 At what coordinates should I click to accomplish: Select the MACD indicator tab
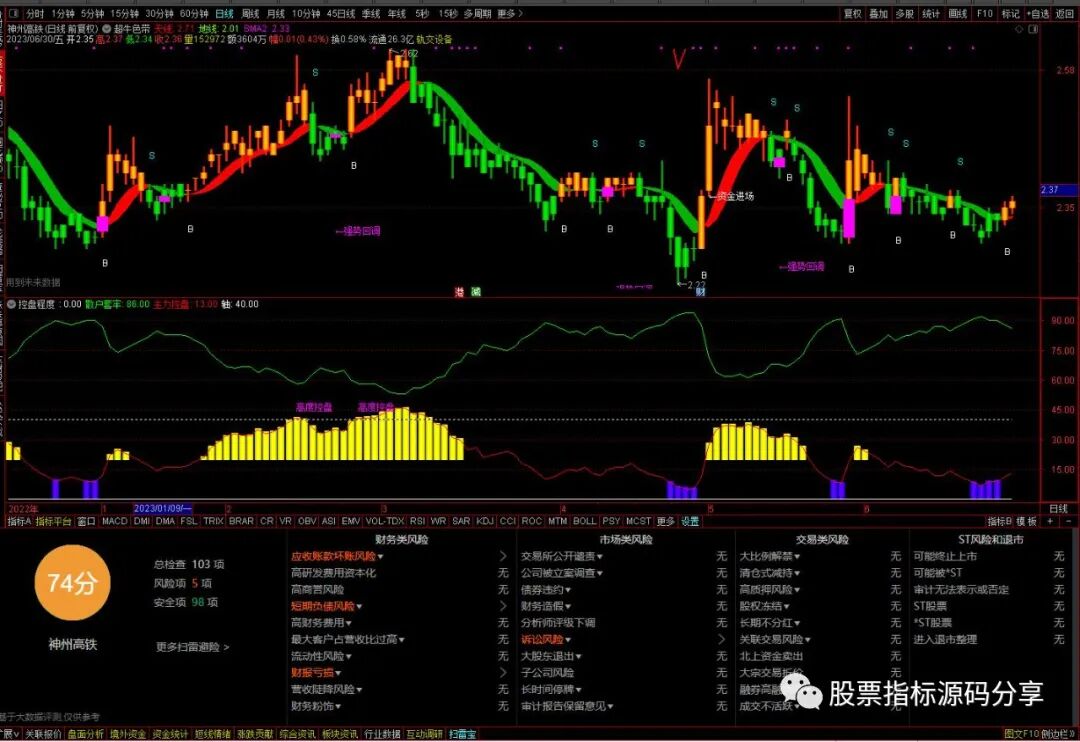114,522
